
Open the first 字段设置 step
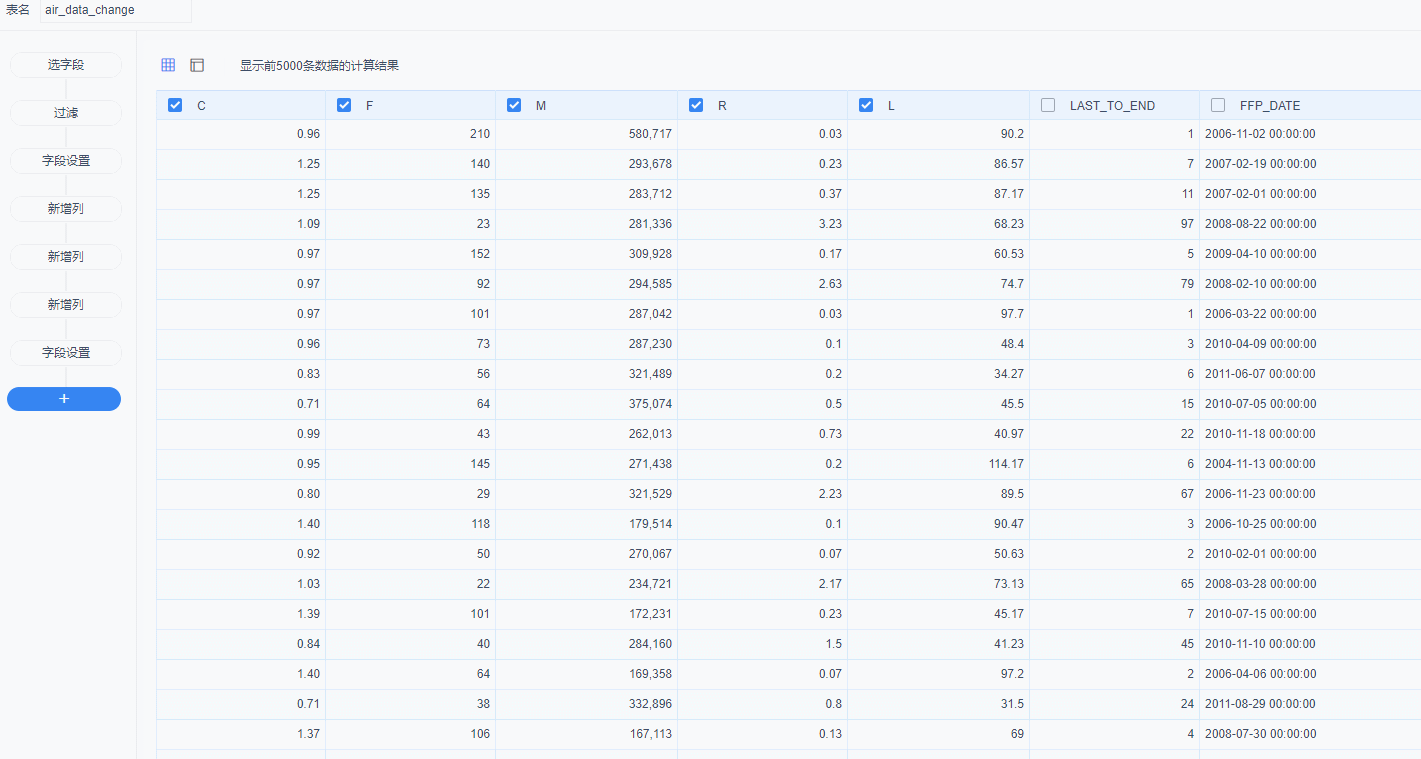(66, 161)
